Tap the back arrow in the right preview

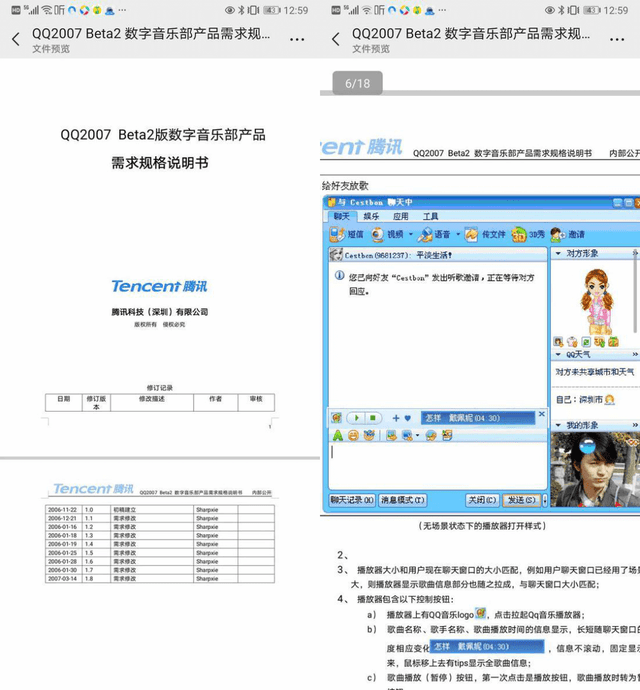click(335, 39)
